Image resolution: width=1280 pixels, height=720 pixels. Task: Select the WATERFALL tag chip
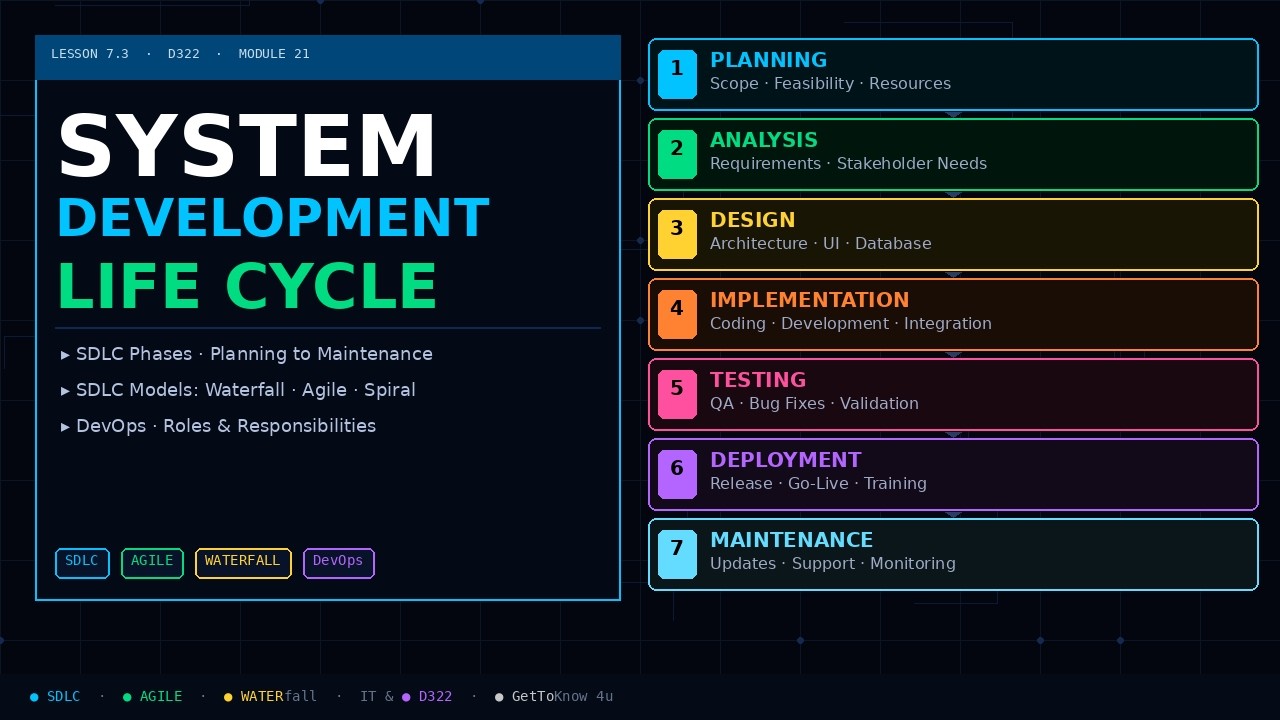[243, 563]
